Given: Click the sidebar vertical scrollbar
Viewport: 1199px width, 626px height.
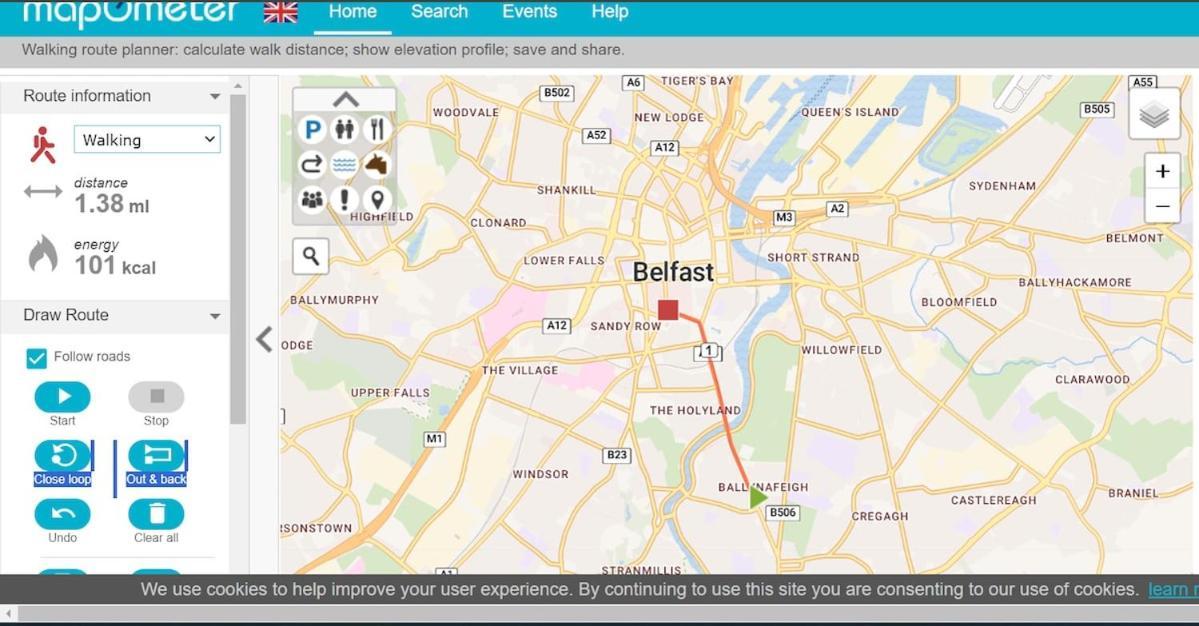Looking at the screenshot, I should tap(238, 258).
